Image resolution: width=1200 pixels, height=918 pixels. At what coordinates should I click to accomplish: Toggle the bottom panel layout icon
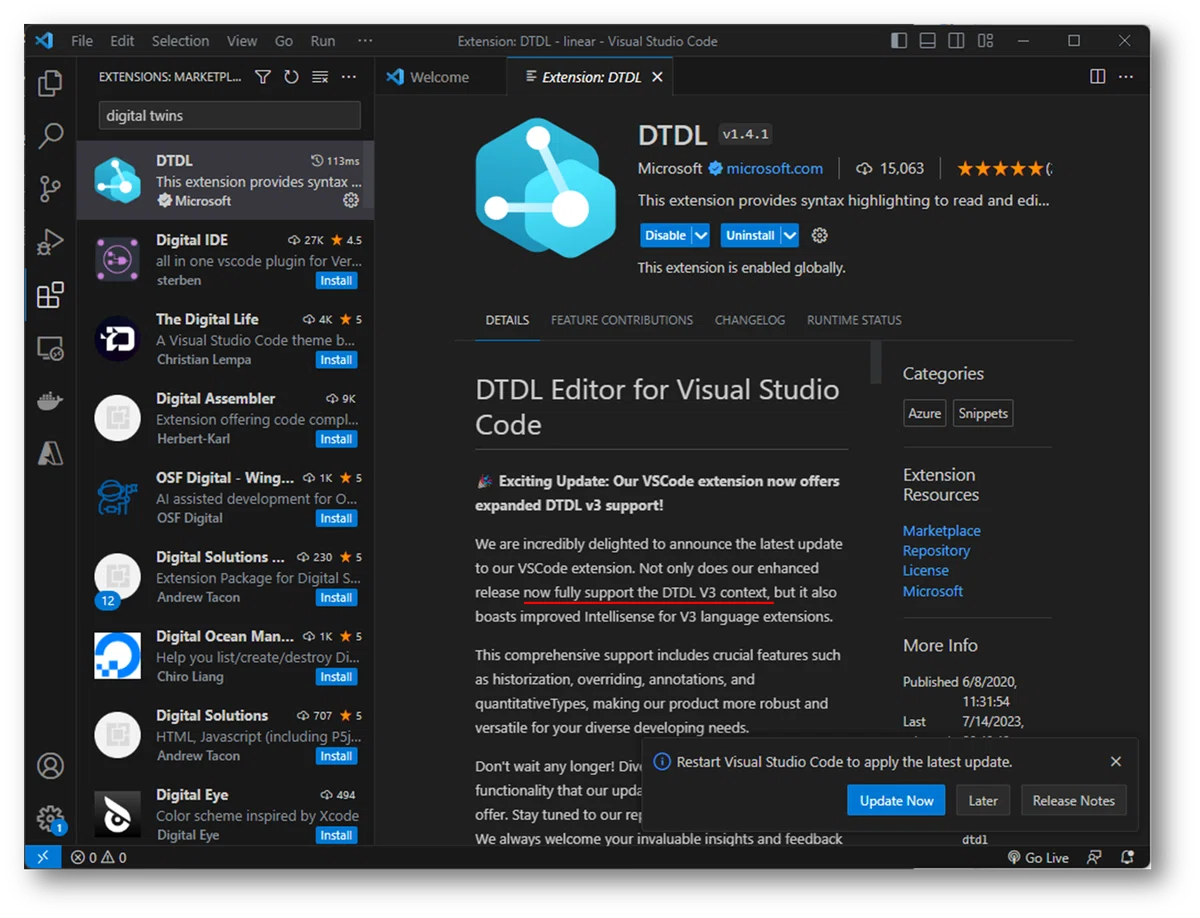coord(928,41)
